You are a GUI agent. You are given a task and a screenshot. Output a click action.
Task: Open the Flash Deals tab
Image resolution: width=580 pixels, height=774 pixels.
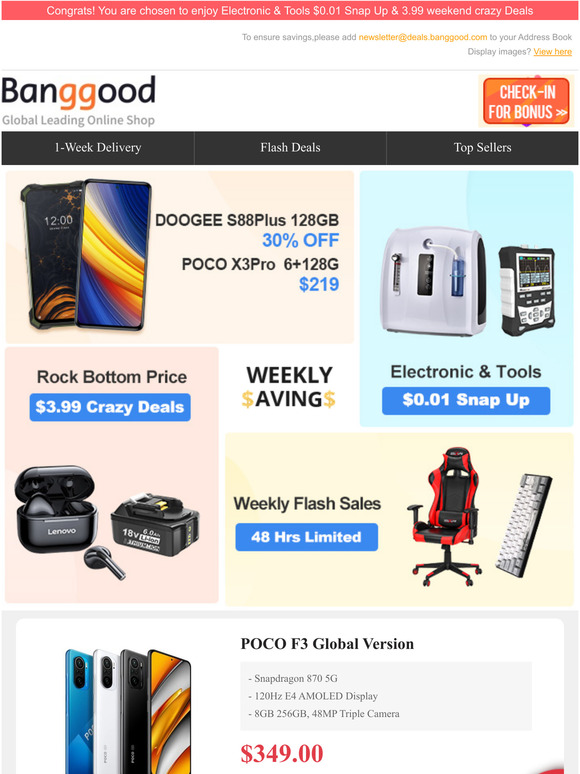[290, 148]
